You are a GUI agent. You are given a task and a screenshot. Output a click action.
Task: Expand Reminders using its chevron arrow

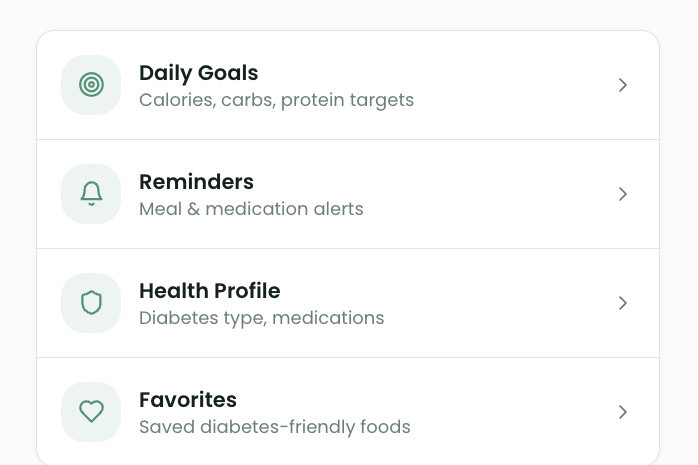click(623, 194)
